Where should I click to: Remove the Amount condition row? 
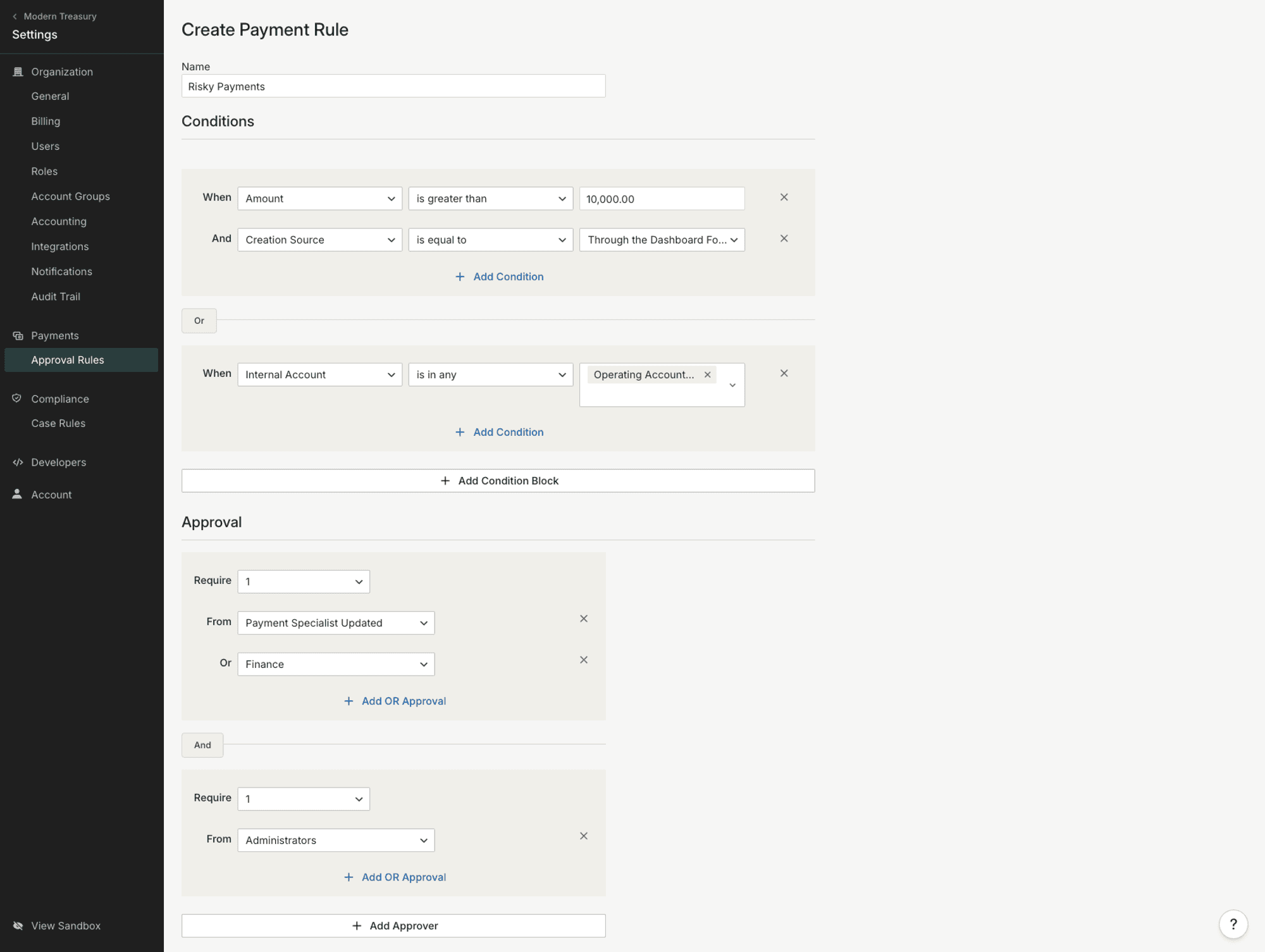pos(784,197)
